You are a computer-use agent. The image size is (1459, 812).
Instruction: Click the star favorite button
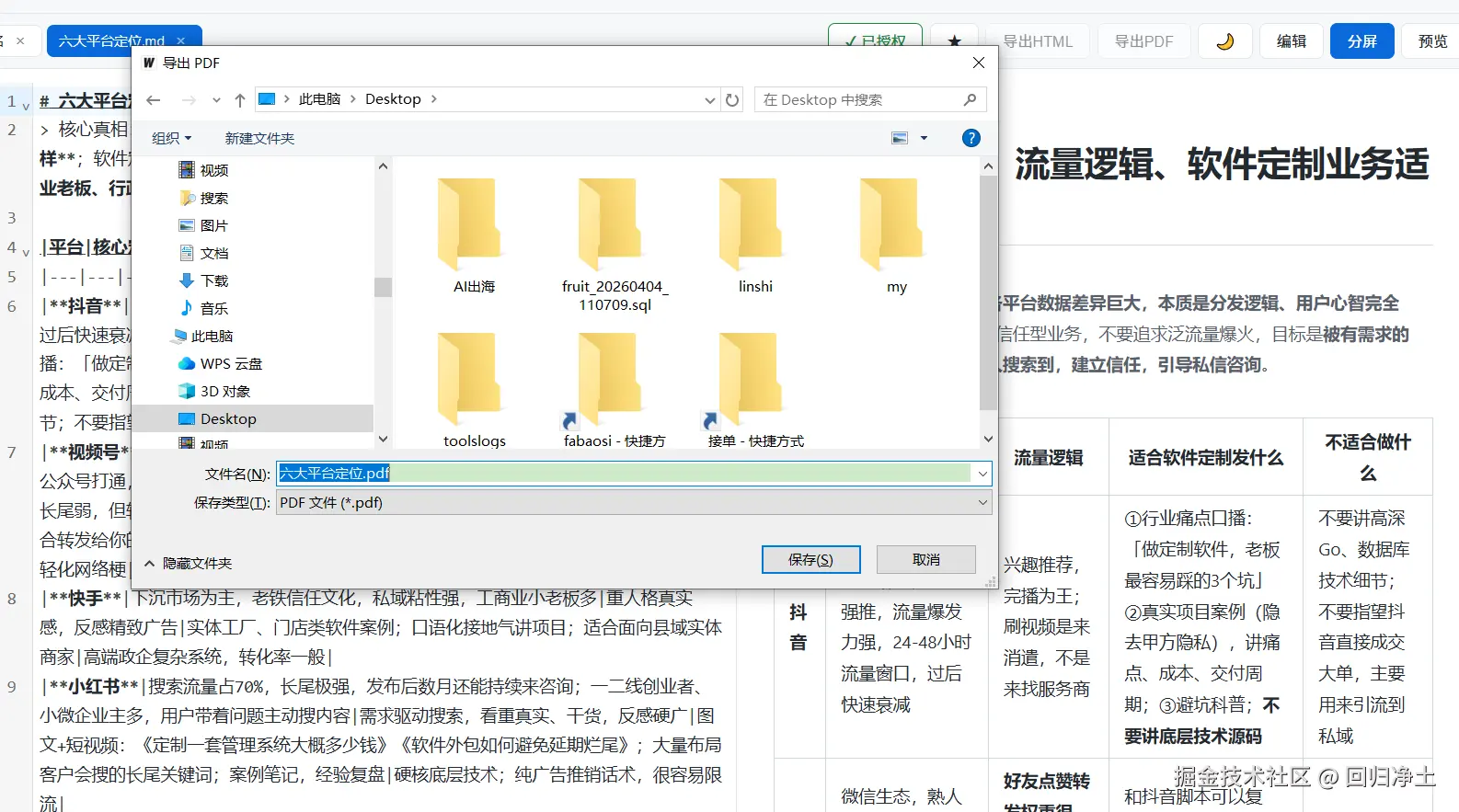pyautogui.click(x=954, y=41)
